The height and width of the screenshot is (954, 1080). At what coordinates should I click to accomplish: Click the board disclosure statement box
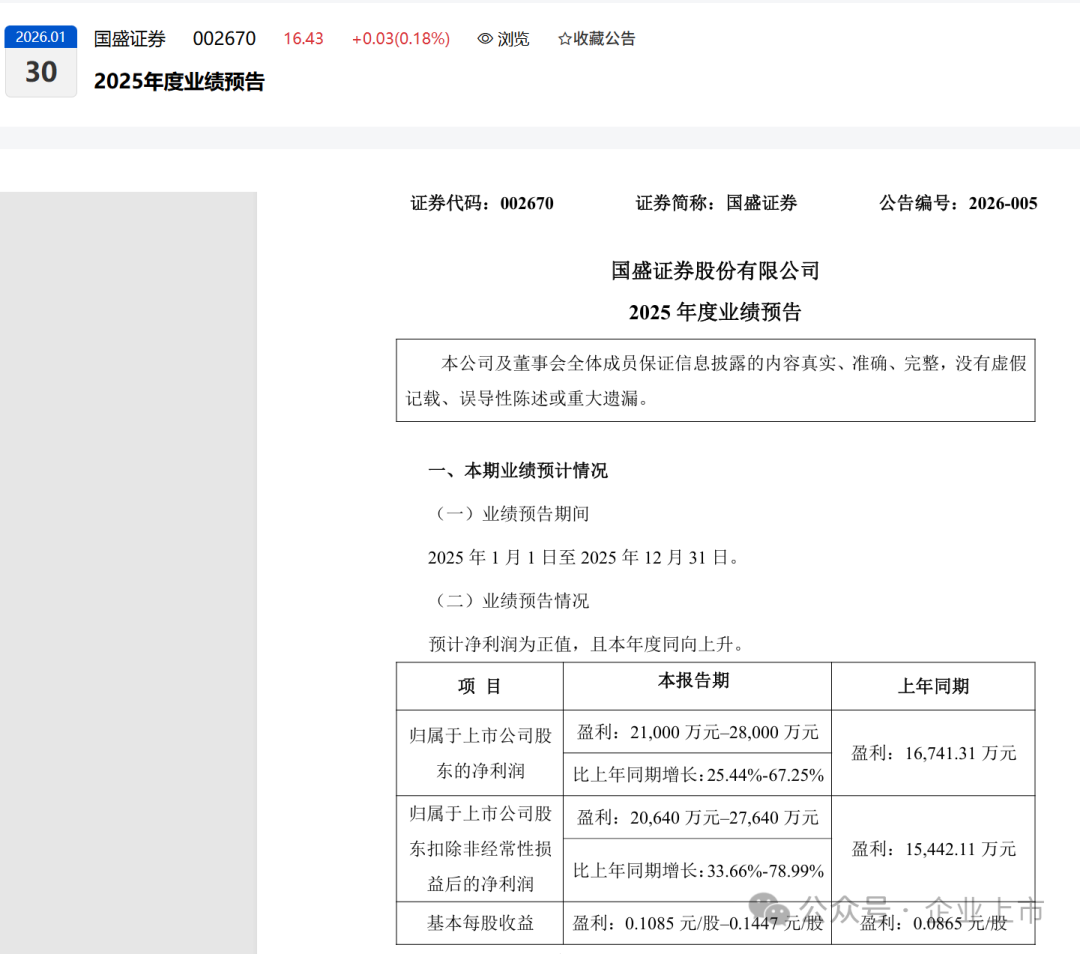(716, 380)
